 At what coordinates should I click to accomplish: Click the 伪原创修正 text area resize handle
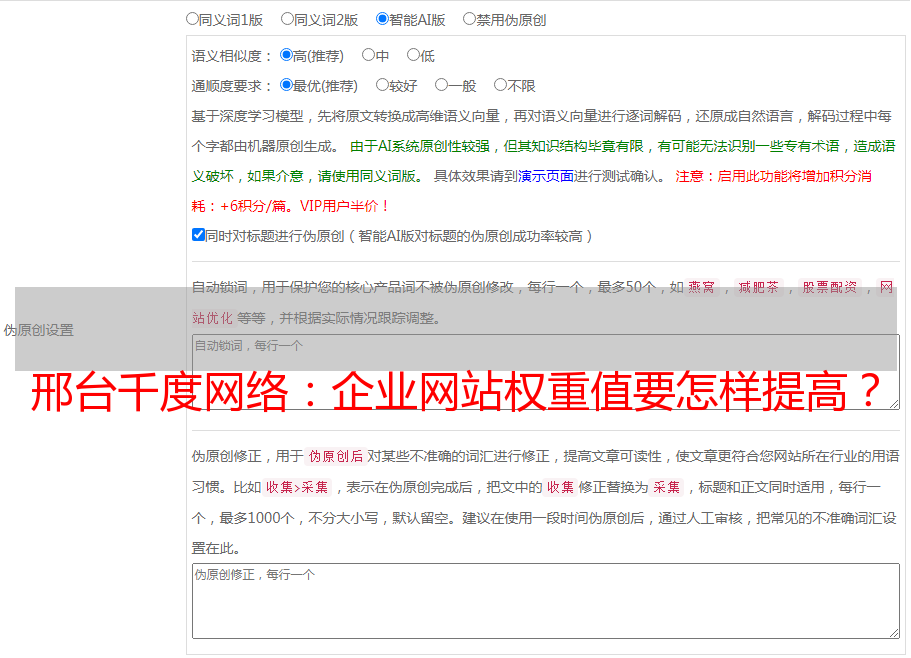pyautogui.click(x=893, y=631)
